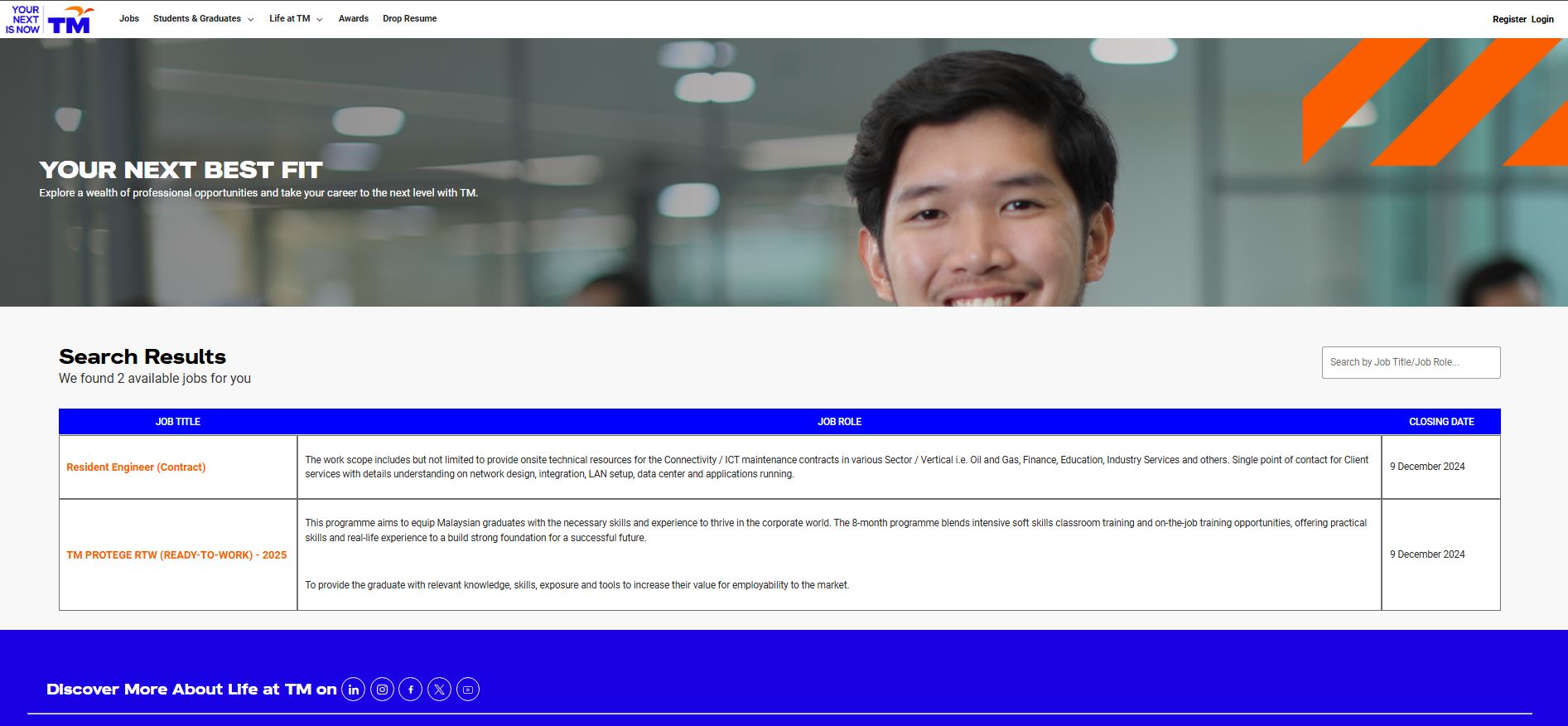Screen dimensions: 1568x726
Task: Expand the Life at TM menu
Action: pyautogui.click(x=296, y=19)
